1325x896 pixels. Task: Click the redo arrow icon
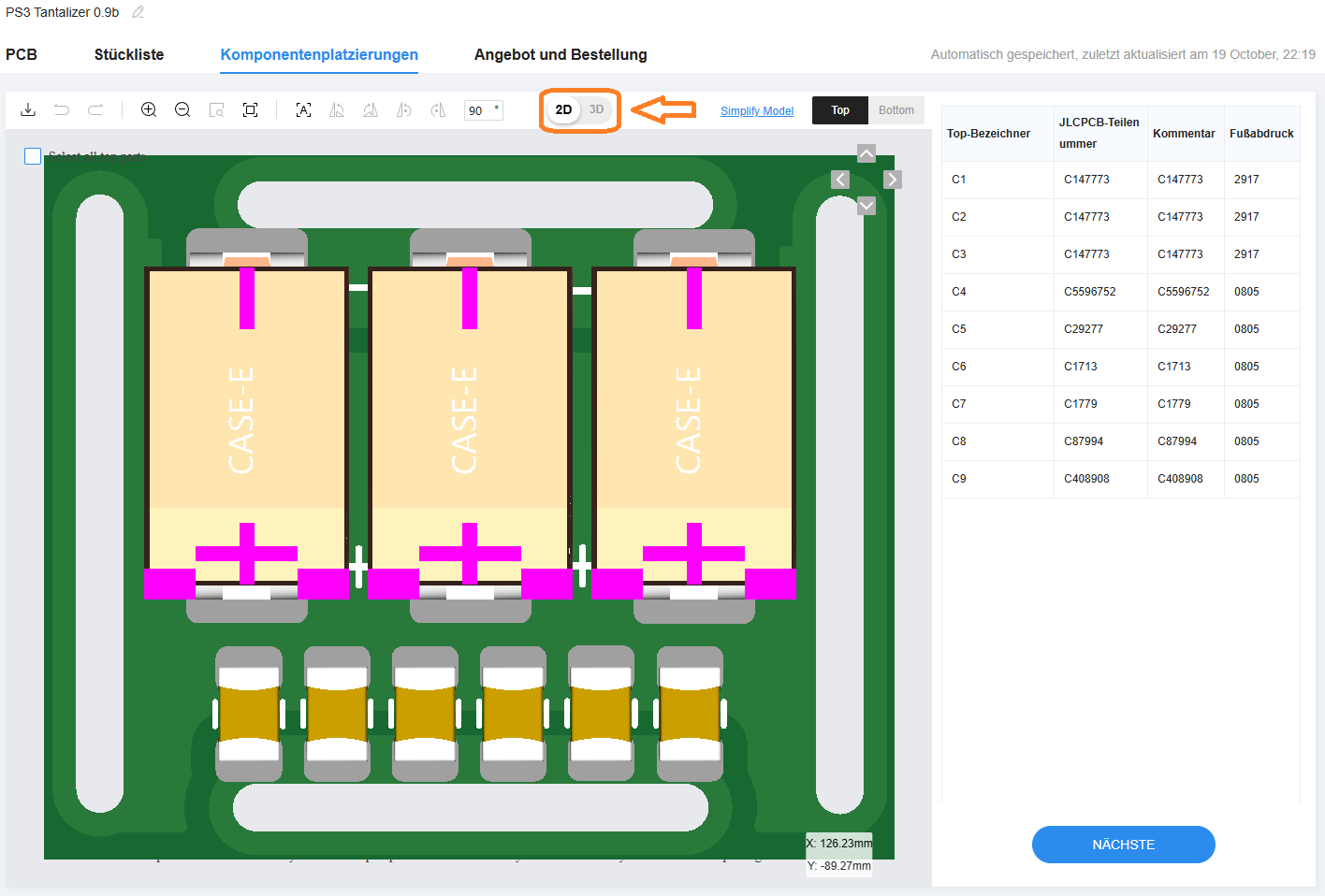pyautogui.click(x=95, y=110)
